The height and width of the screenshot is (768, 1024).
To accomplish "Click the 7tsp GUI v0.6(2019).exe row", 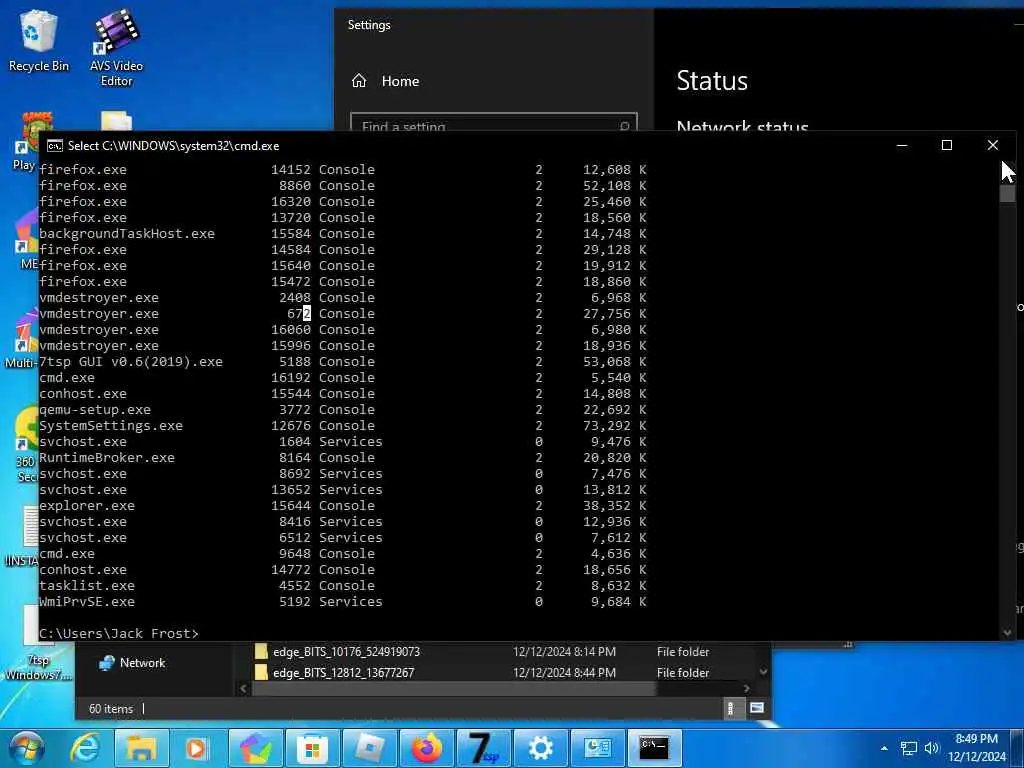I will (x=342, y=362).
